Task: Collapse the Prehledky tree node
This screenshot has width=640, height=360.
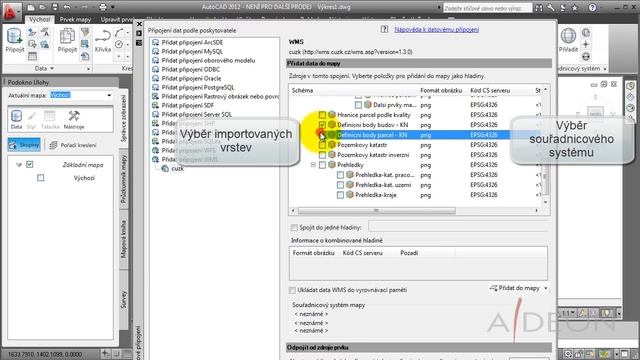Action: tap(313, 165)
